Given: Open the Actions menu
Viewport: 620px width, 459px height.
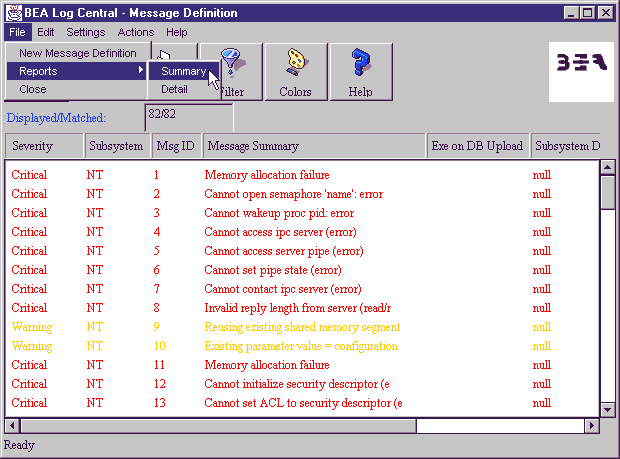Looking at the screenshot, I should click(x=136, y=32).
